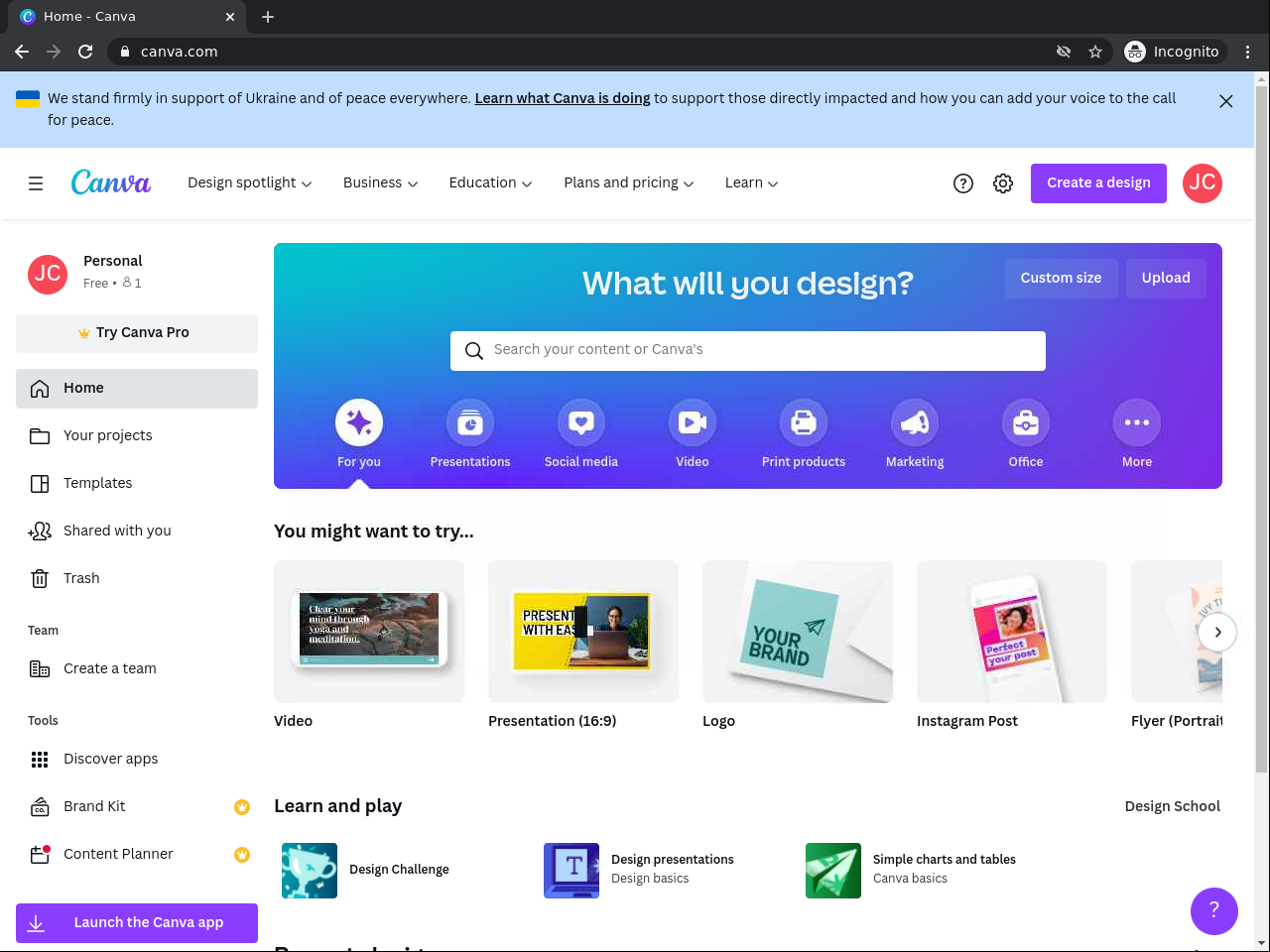Open the Instagram Post thumbnail
Screen dimensions: 1270x952
click(x=1012, y=632)
